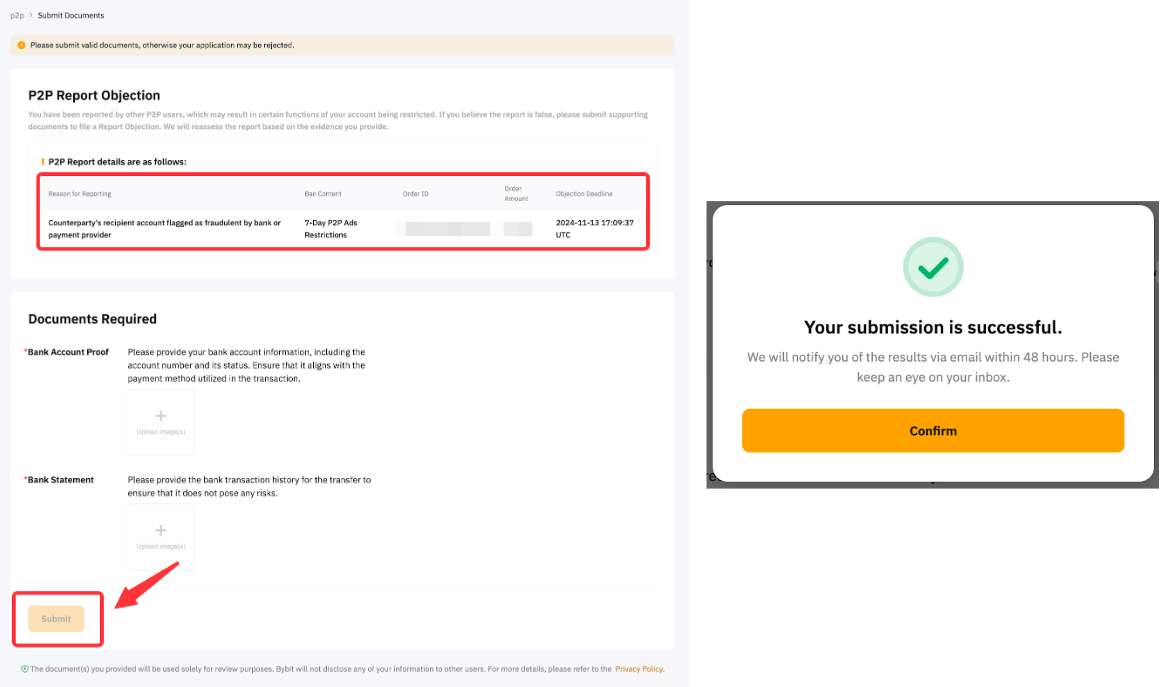Click the green shield icon in footer
The image size is (1160, 687).
[24, 669]
